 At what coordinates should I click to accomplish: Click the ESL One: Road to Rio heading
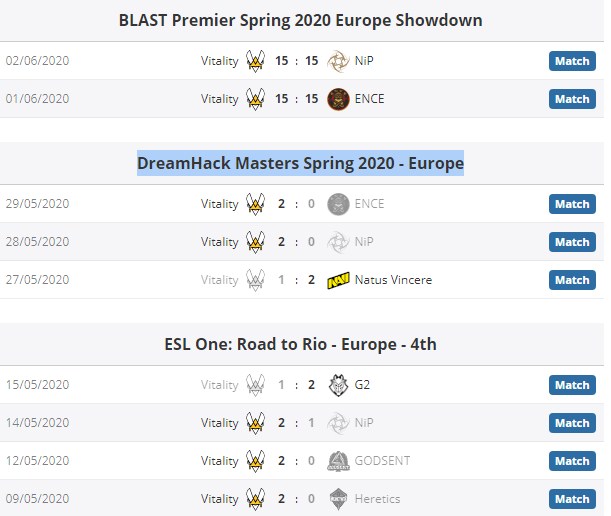[x=300, y=345]
